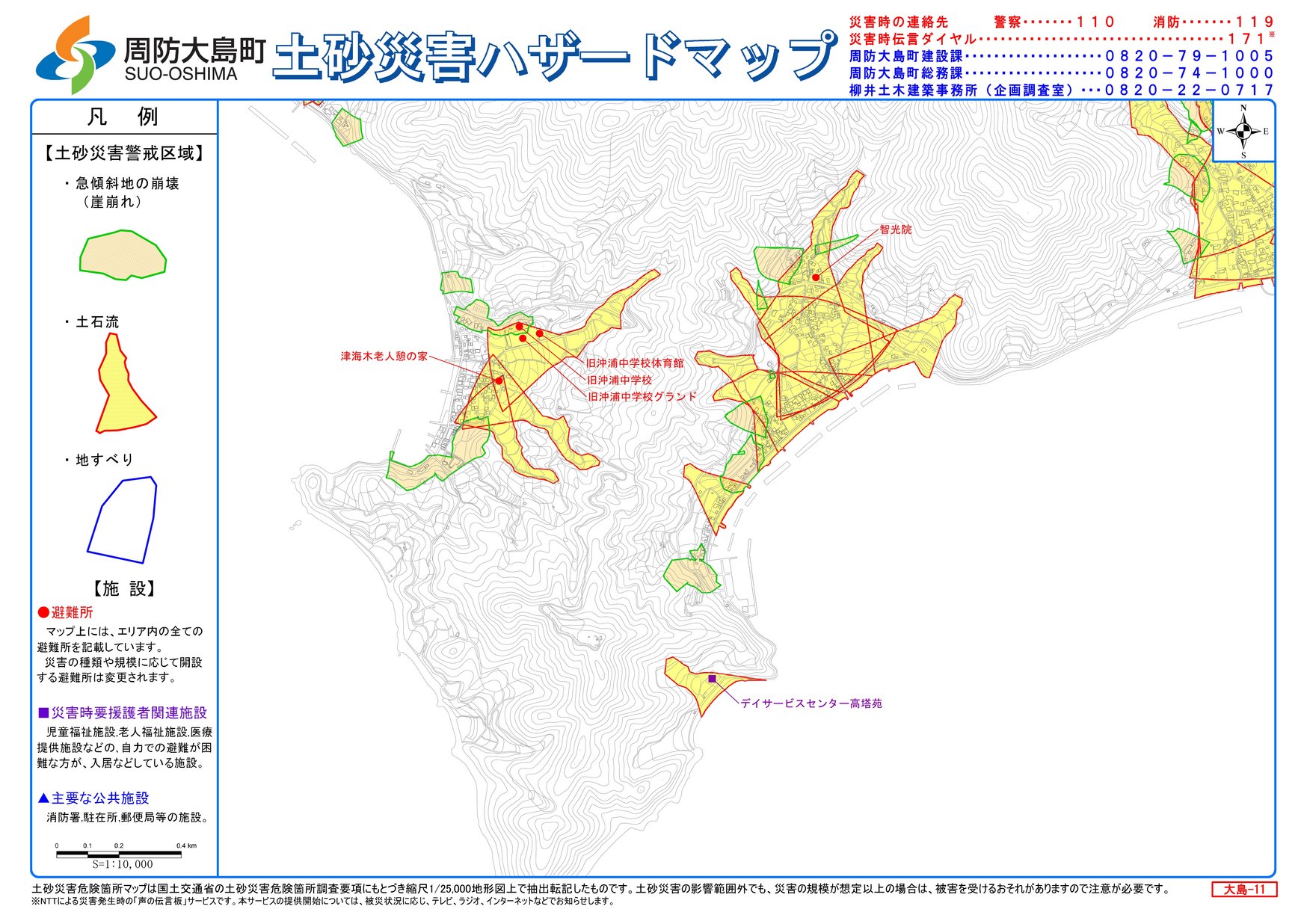Image resolution: width=1307 pixels, height=924 pixels.
Task: Click the ※NTT footnote line at bottom
Action: [x=323, y=902]
